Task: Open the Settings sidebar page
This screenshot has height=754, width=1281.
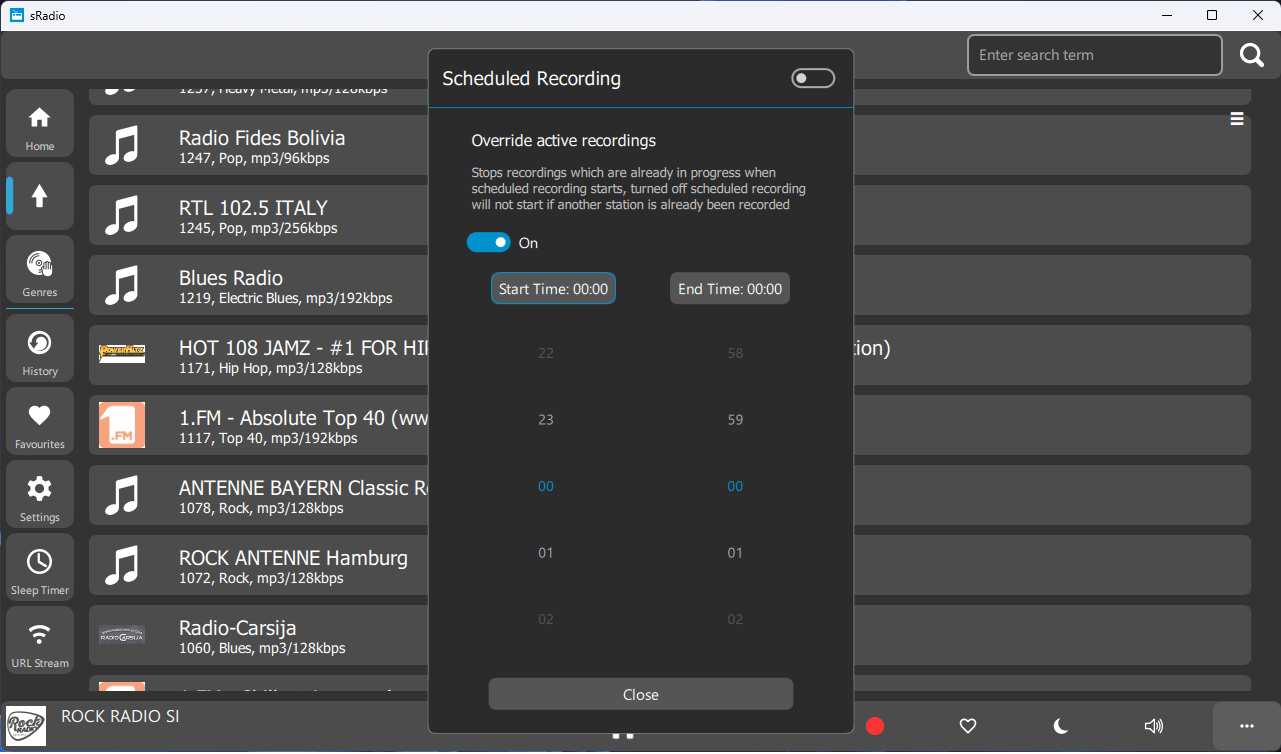Action: click(40, 496)
